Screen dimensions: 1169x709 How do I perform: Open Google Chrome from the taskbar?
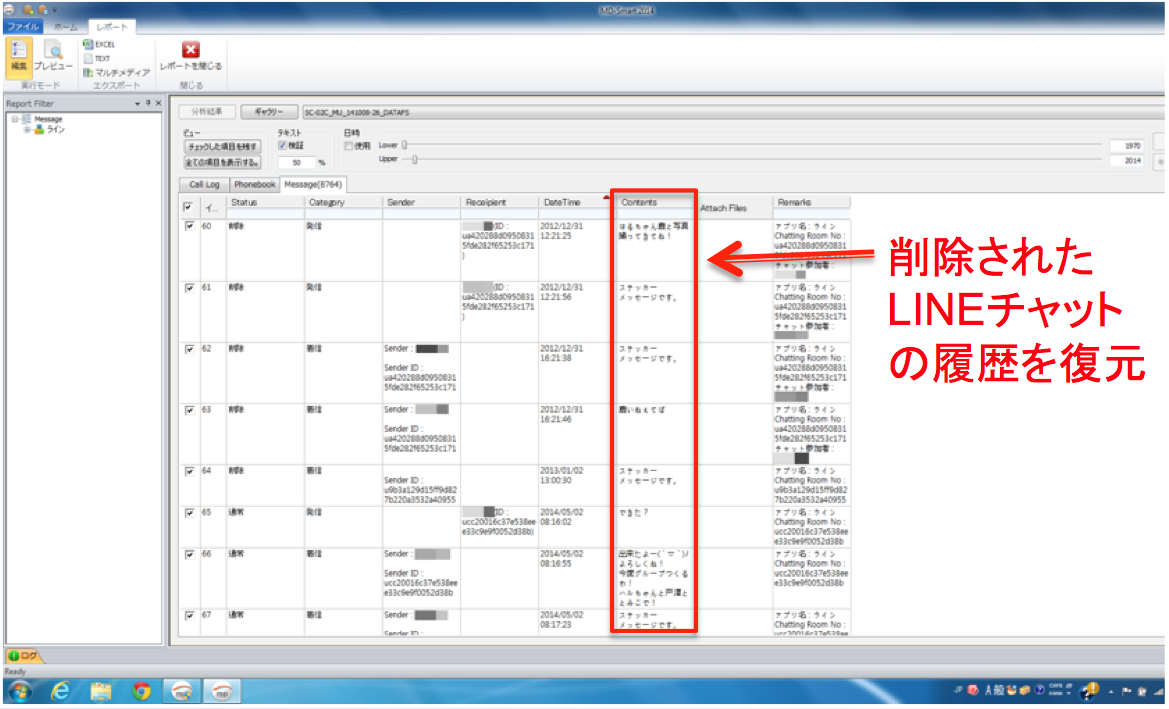pyautogui.click(x=141, y=690)
